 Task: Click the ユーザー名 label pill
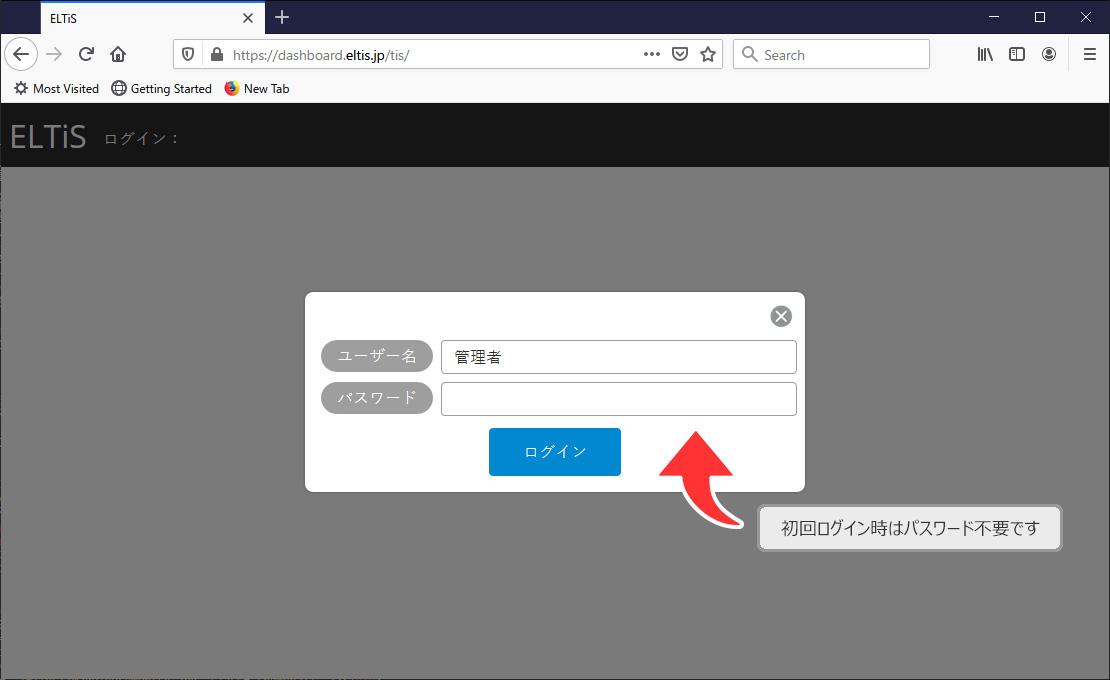click(377, 356)
